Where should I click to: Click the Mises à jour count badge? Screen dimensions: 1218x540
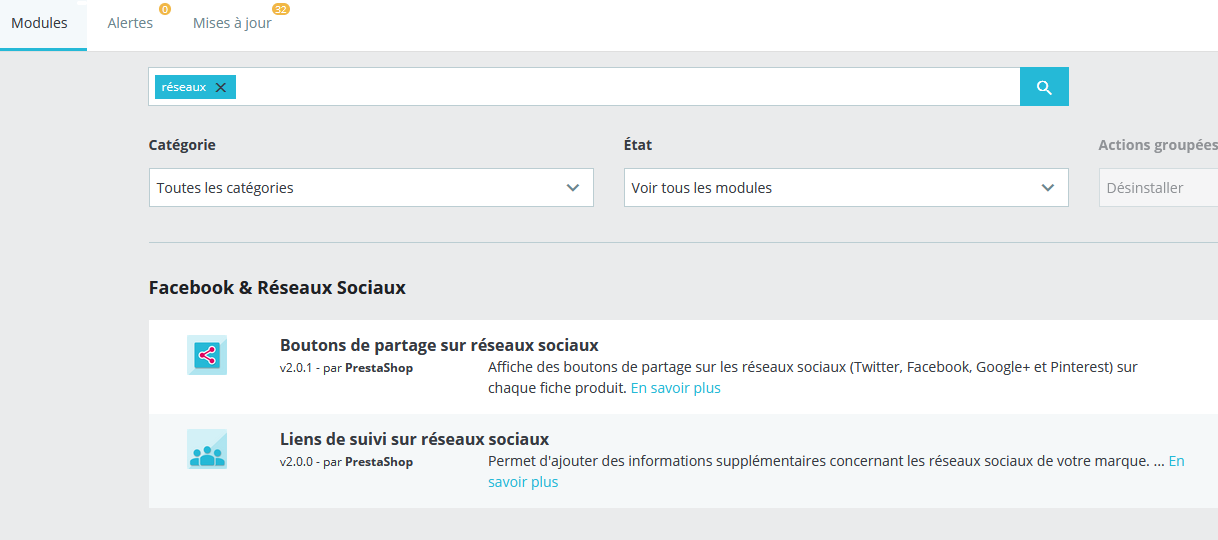281,9
